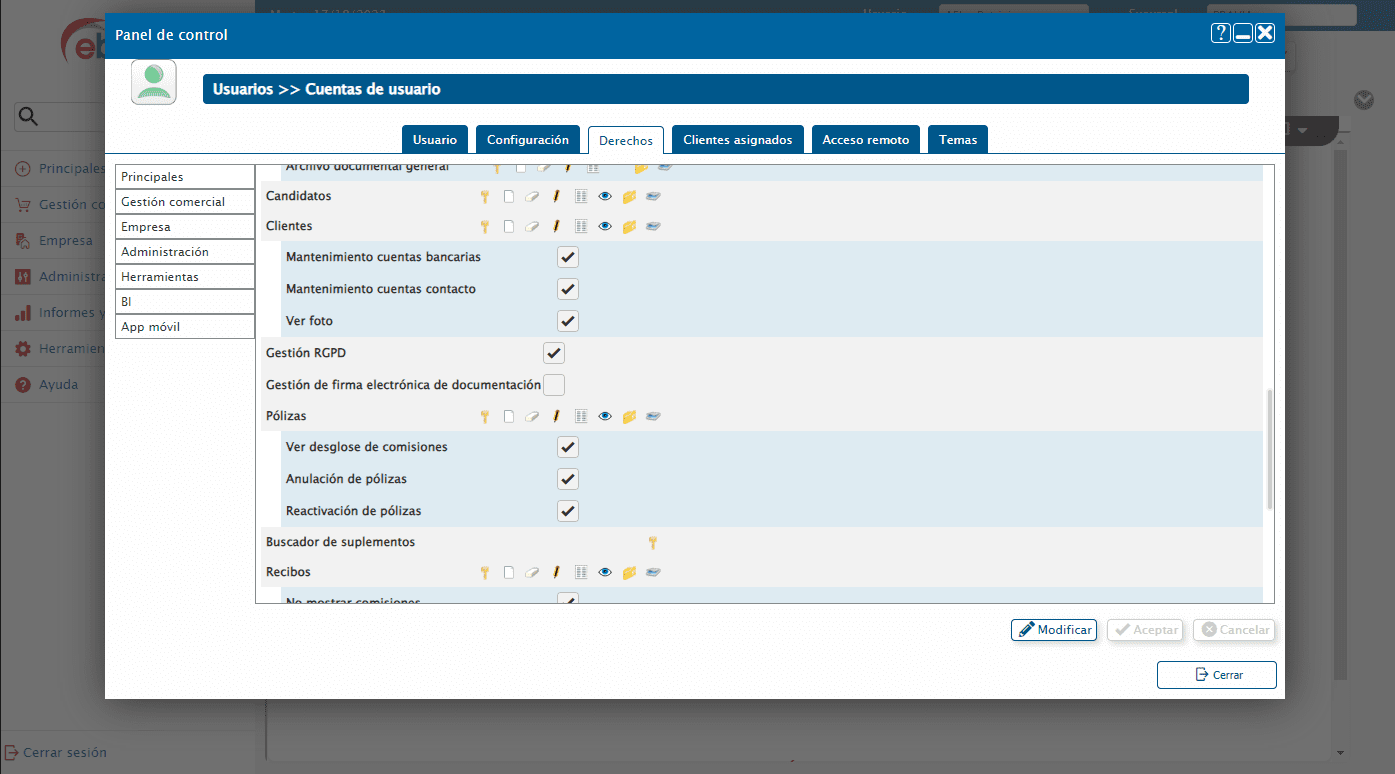The height and width of the screenshot is (774, 1395).
Task: Toggle the eye view icon for Candidatos
Action: [x=605, y=197]
